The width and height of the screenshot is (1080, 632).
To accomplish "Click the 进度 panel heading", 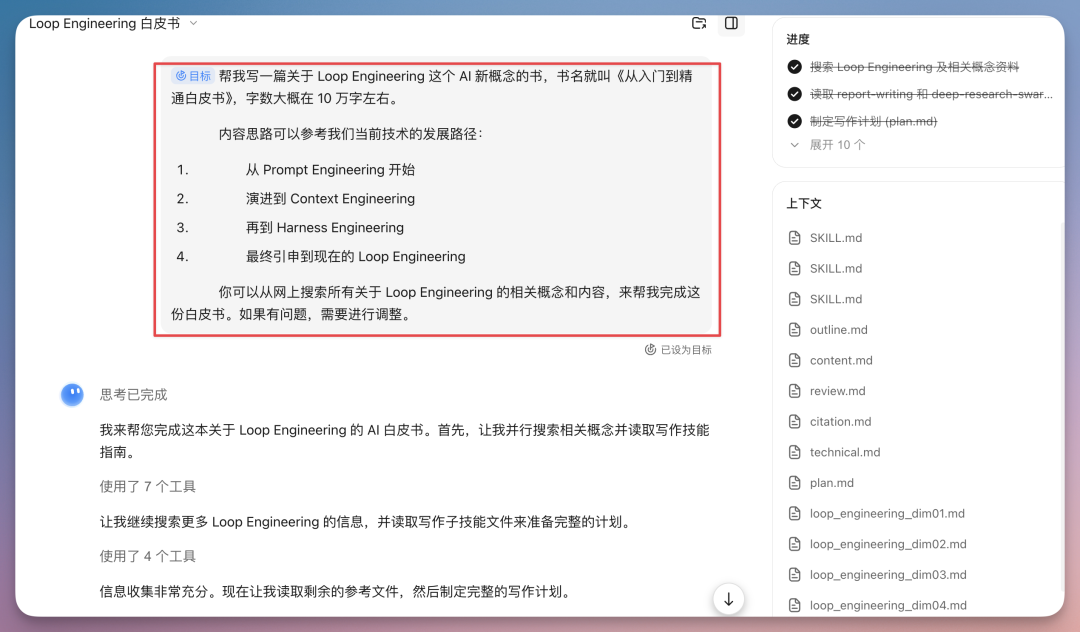I will (x=798, y=39).
